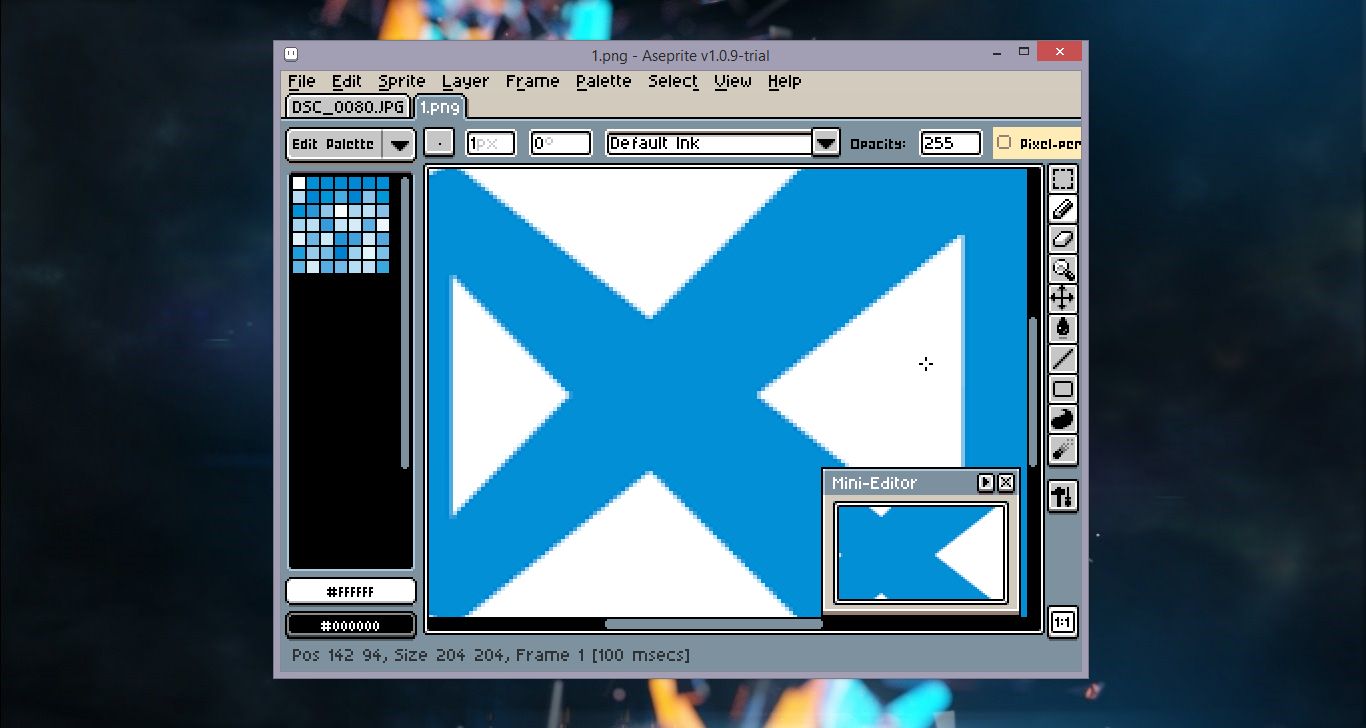Expand the Edit Palette dropdown arrow
The height and width of the screenshot is (728, 1366).
[399, 144]
